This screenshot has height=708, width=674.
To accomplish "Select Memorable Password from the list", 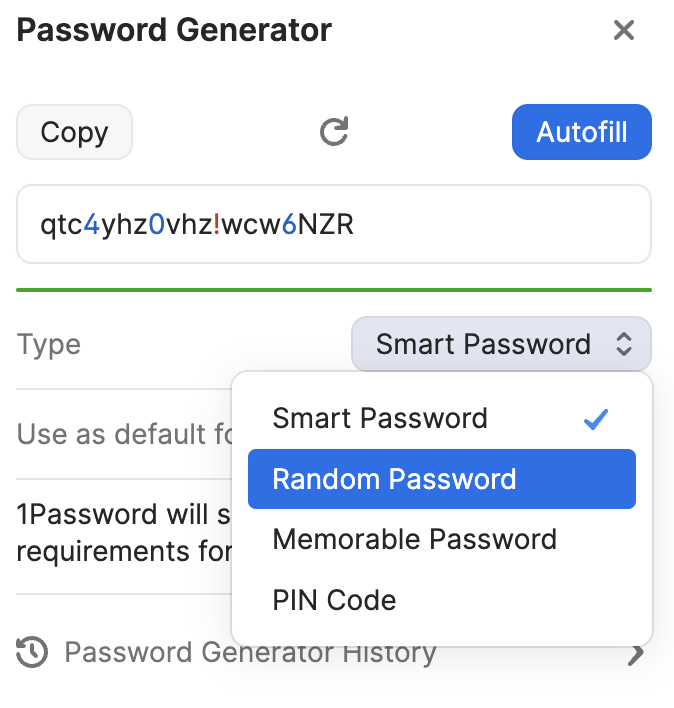I will click(x=414, y=540).
